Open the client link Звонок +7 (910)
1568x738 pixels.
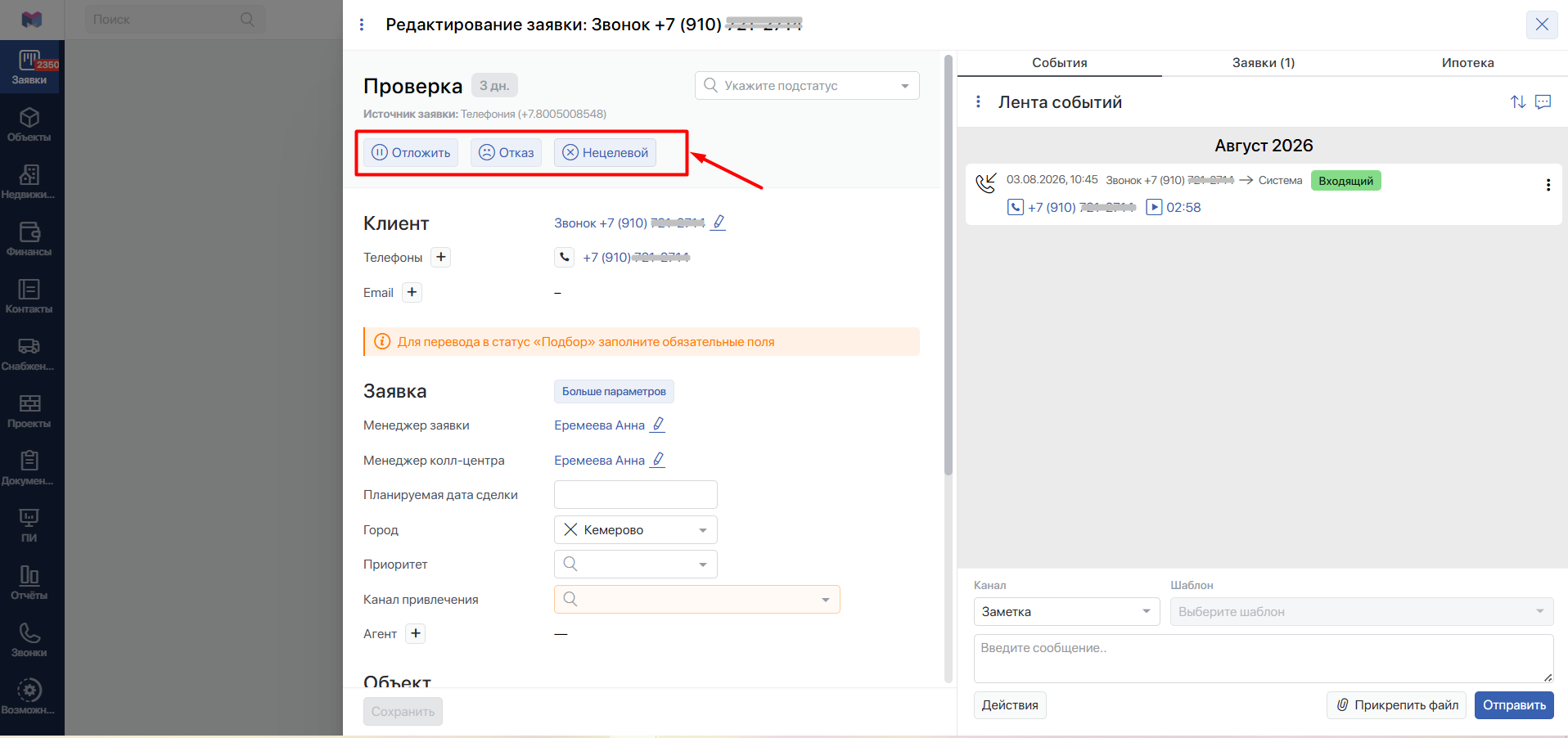[x=629, y=223]
